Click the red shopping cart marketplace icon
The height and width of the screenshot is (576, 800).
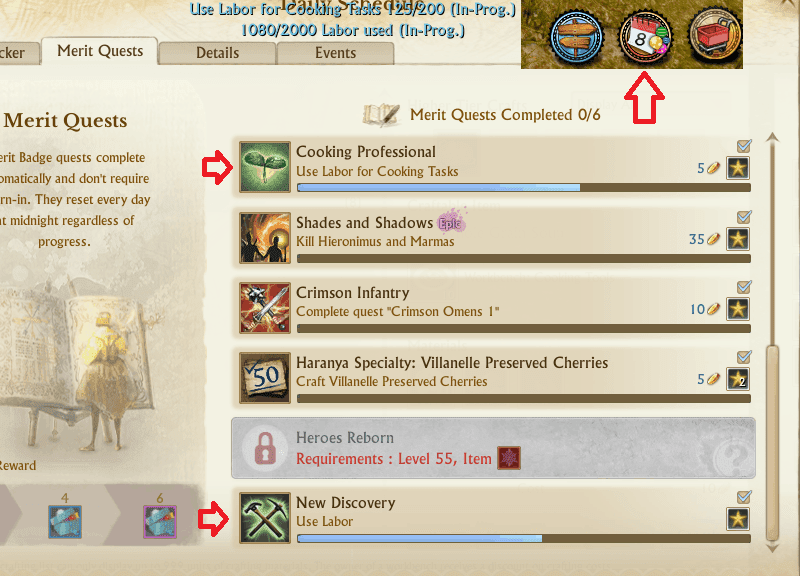pos(714,35)
